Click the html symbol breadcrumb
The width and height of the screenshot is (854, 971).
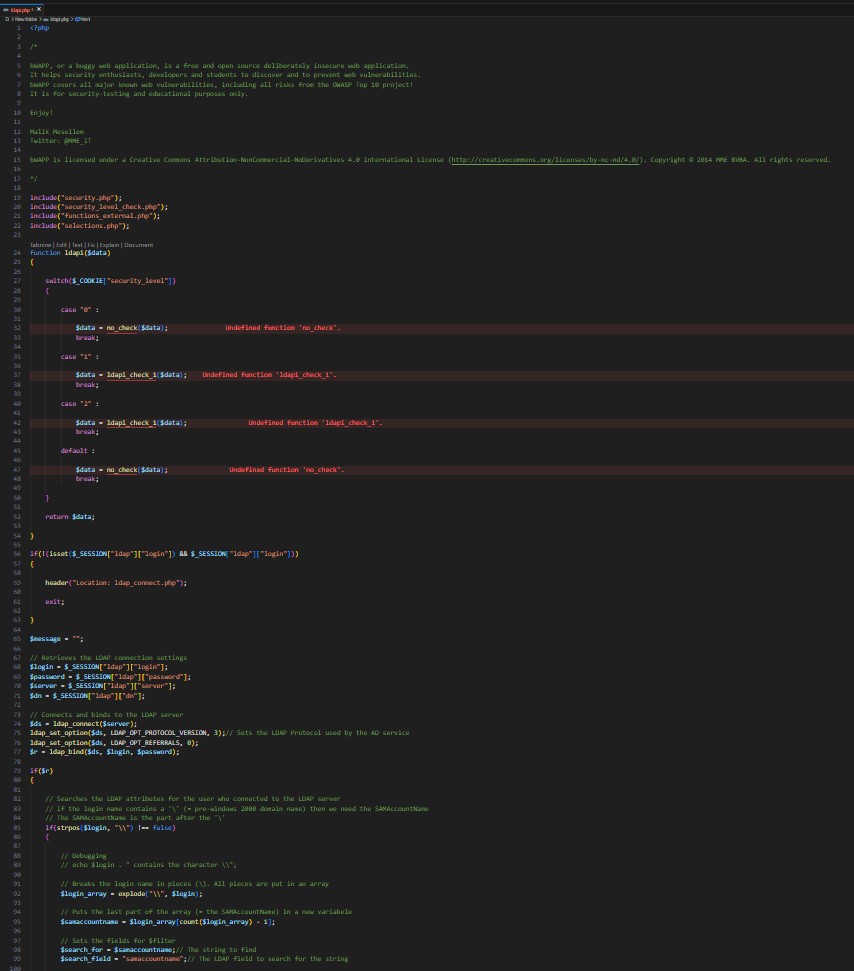[83, 19]
